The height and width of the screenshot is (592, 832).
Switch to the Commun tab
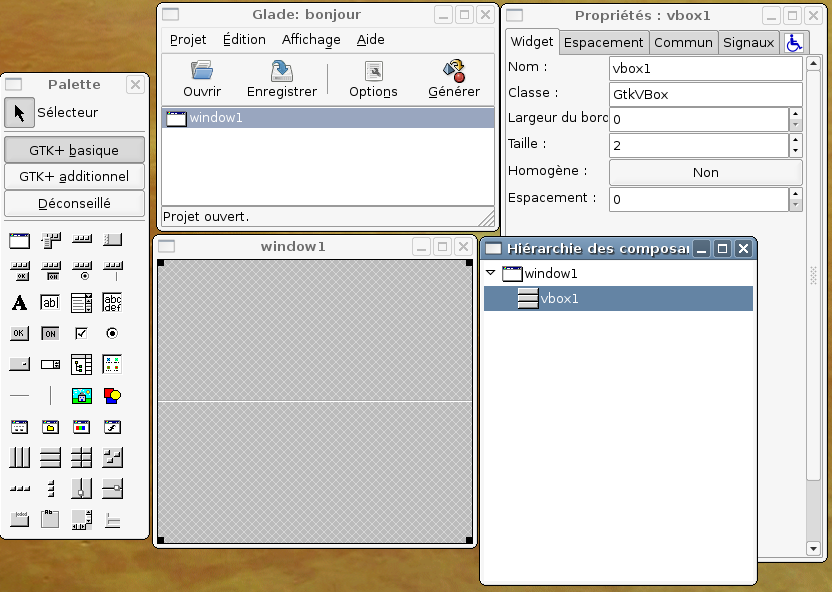click(x=683, y=42)
